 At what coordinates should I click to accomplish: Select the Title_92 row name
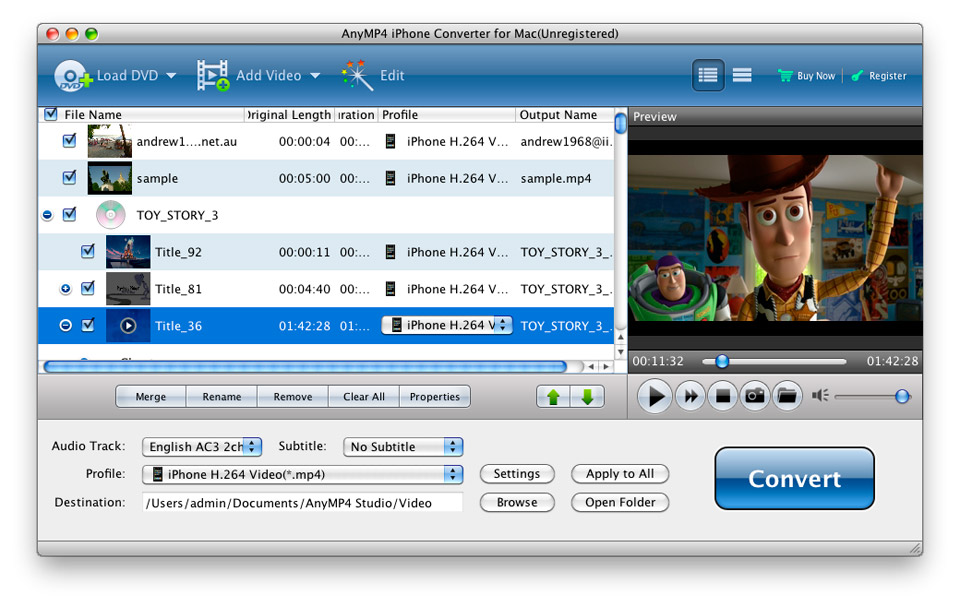pos(178,252)
